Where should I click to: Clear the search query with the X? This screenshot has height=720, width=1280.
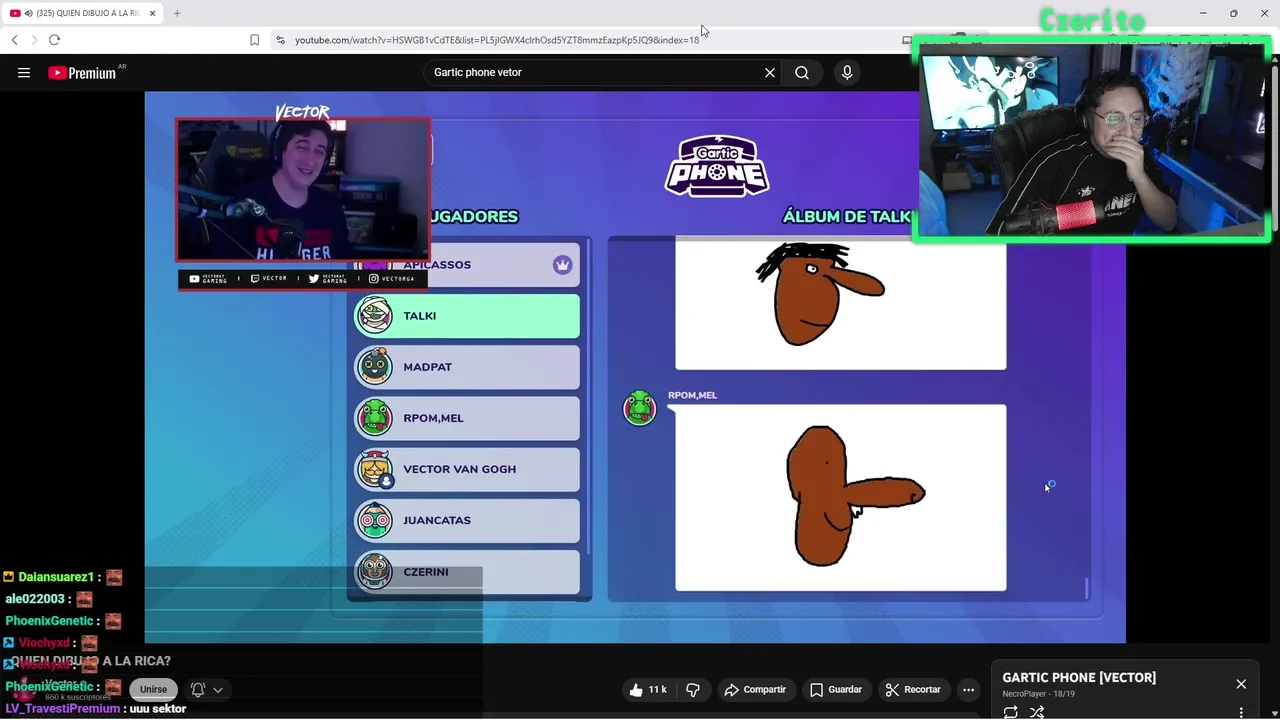[770, 72]
